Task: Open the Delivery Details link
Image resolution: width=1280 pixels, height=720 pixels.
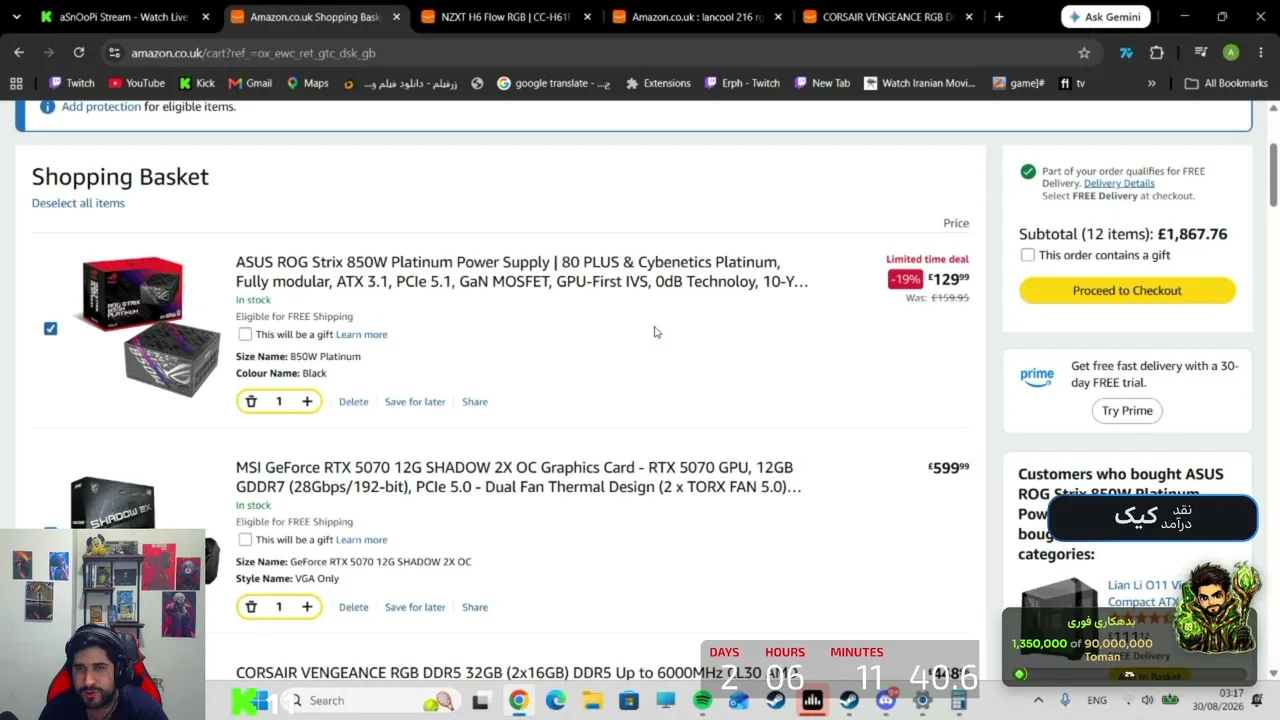Action: click(1119, 183)
